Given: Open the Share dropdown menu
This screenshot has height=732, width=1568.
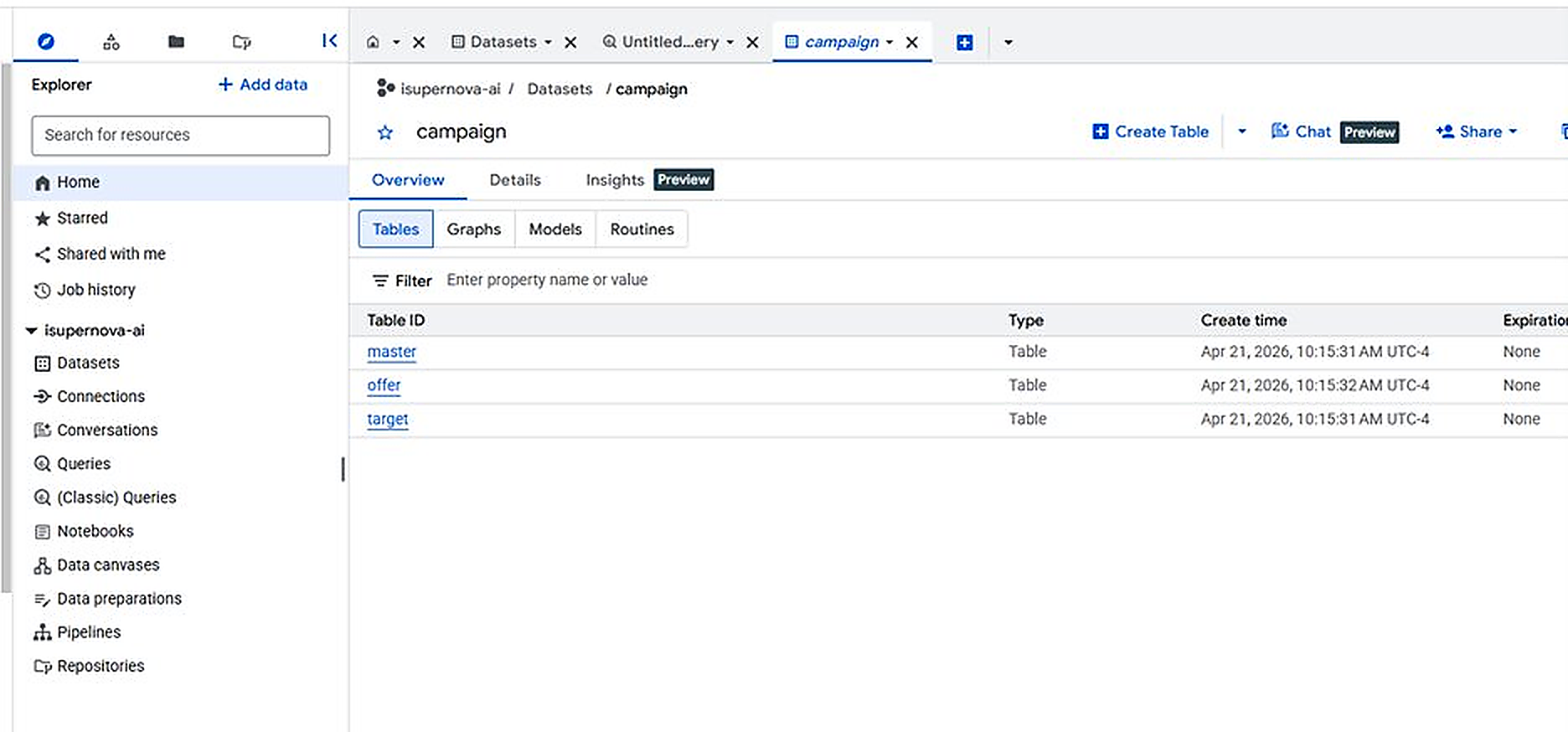Looking at the screenshot, I should 1477,131.
